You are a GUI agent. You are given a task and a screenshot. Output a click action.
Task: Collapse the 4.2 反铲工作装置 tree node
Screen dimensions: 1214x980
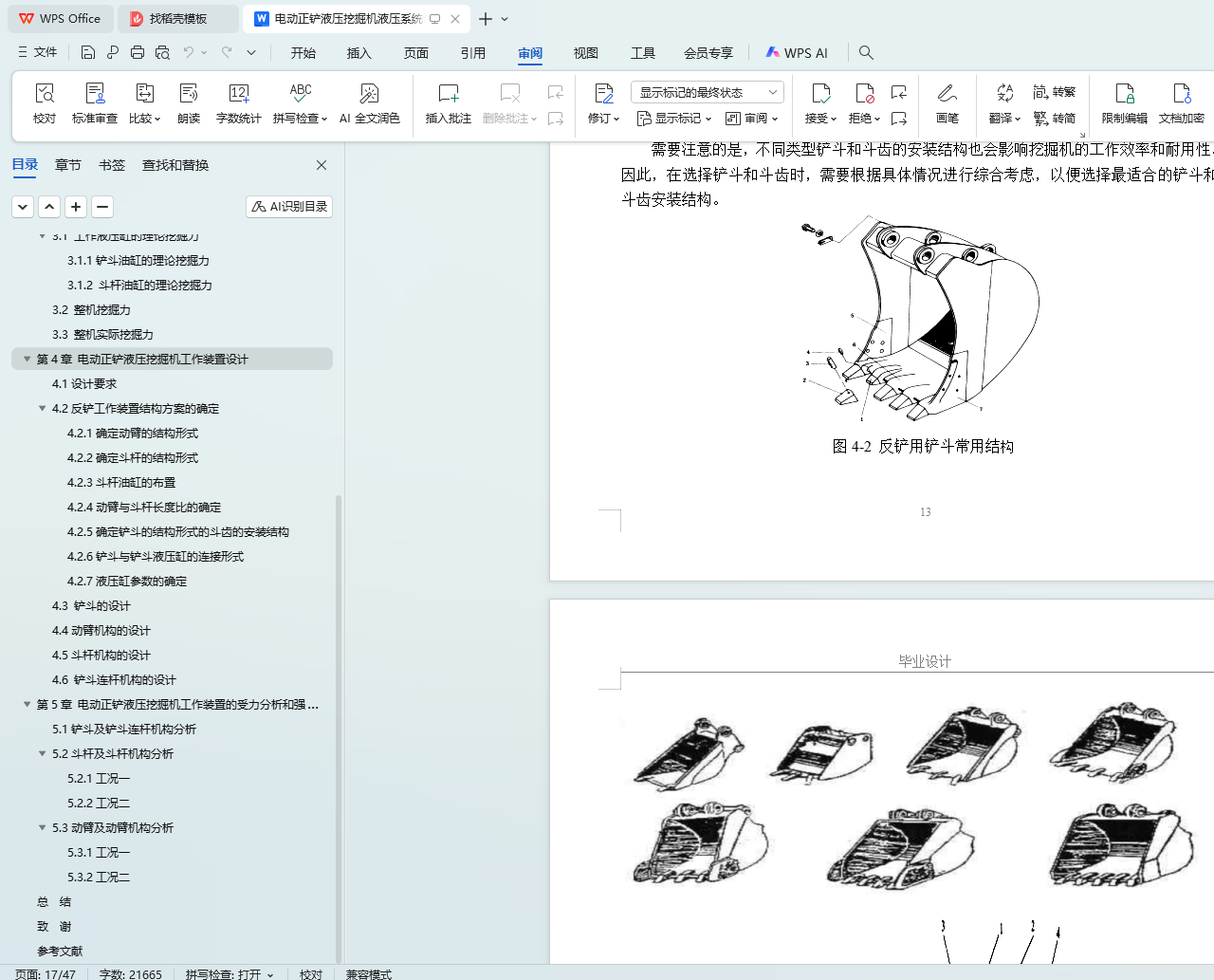click(x=42, y=409)
